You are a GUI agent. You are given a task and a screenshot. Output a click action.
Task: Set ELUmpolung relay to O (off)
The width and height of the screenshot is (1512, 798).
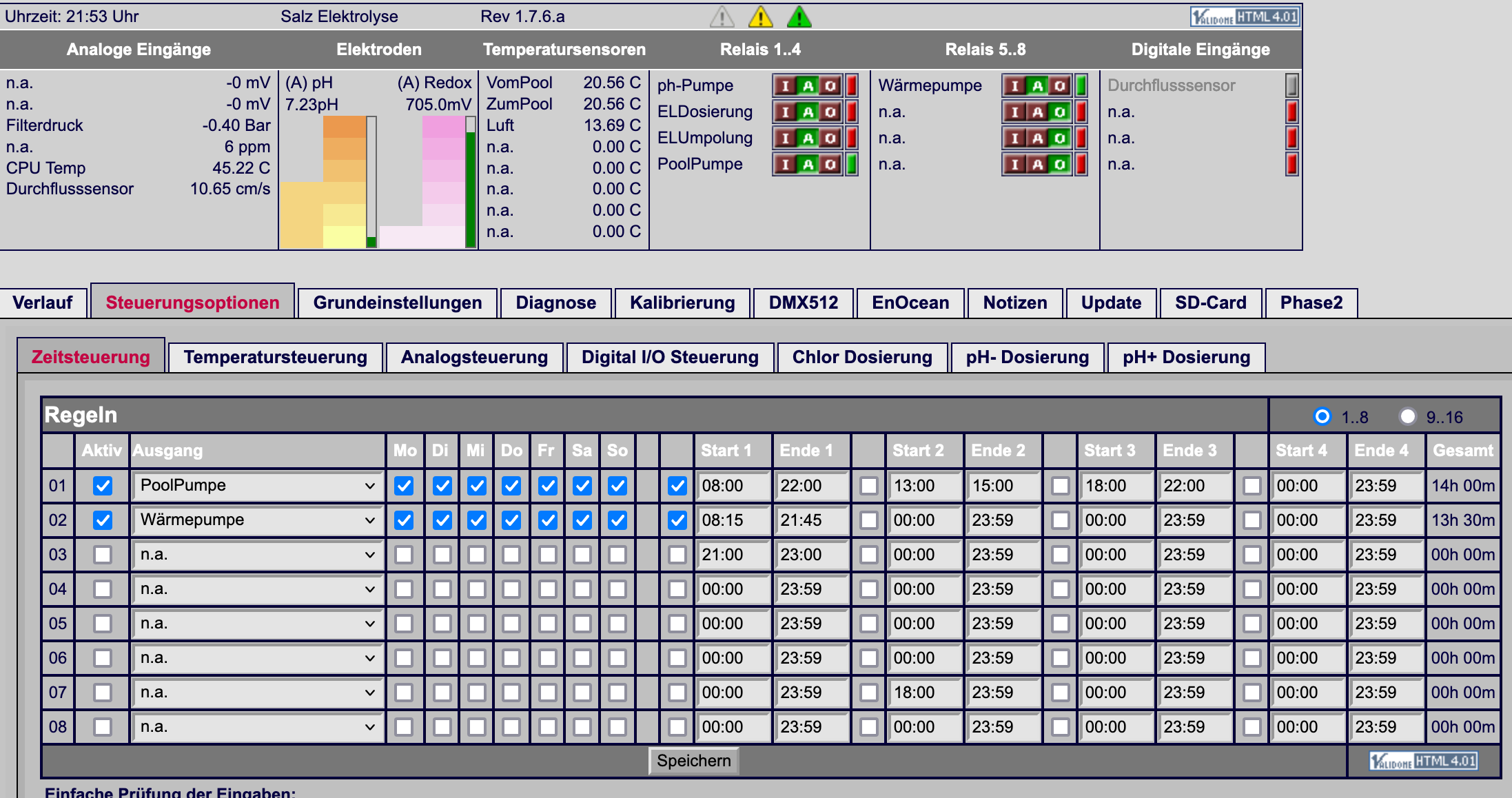tap(830, 138)
